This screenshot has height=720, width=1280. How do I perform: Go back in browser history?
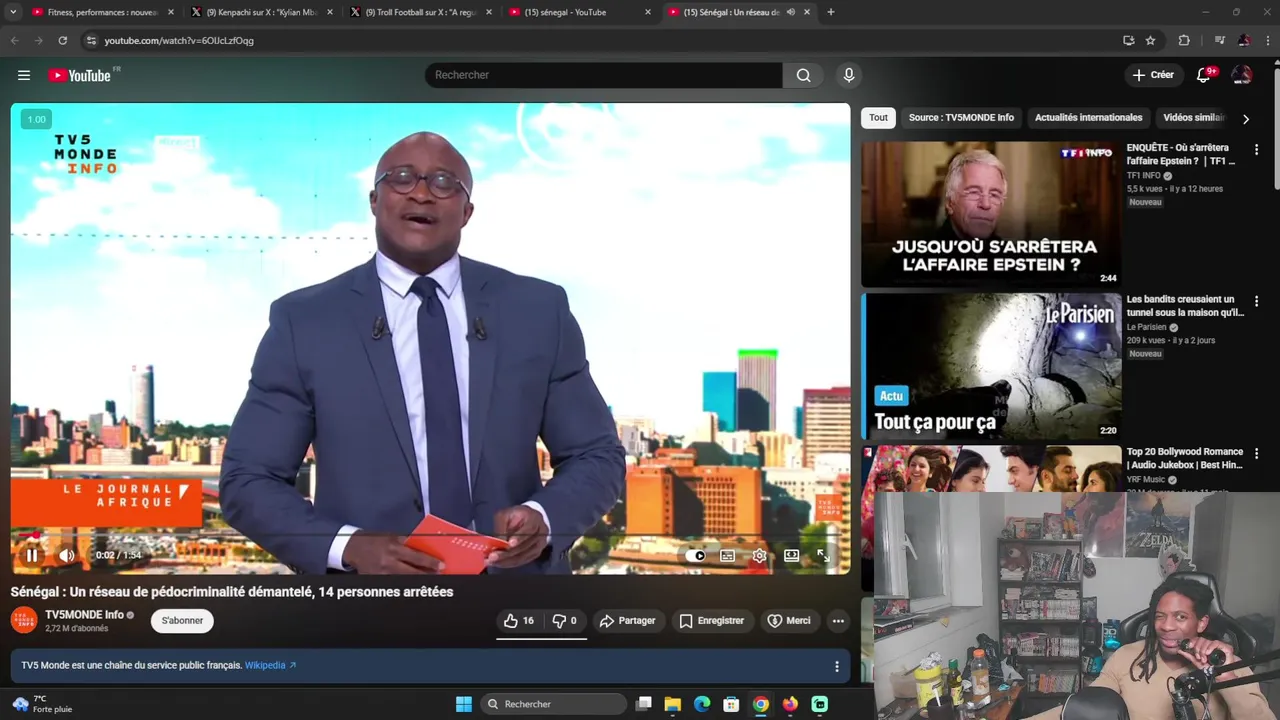click(14, 41)
